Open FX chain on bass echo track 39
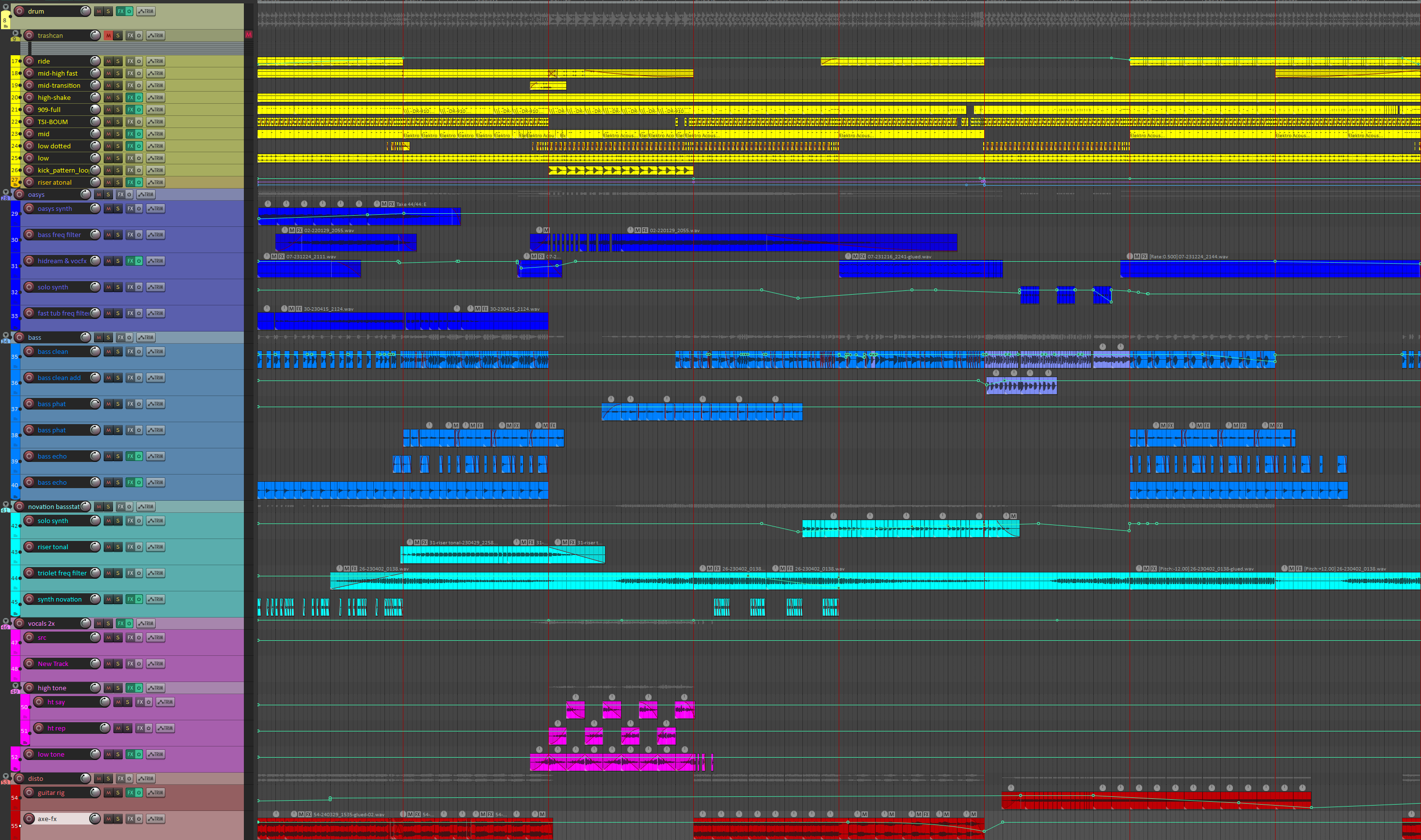The height and width of the screenshot is (840, 1421). click(x=129, y=456)
